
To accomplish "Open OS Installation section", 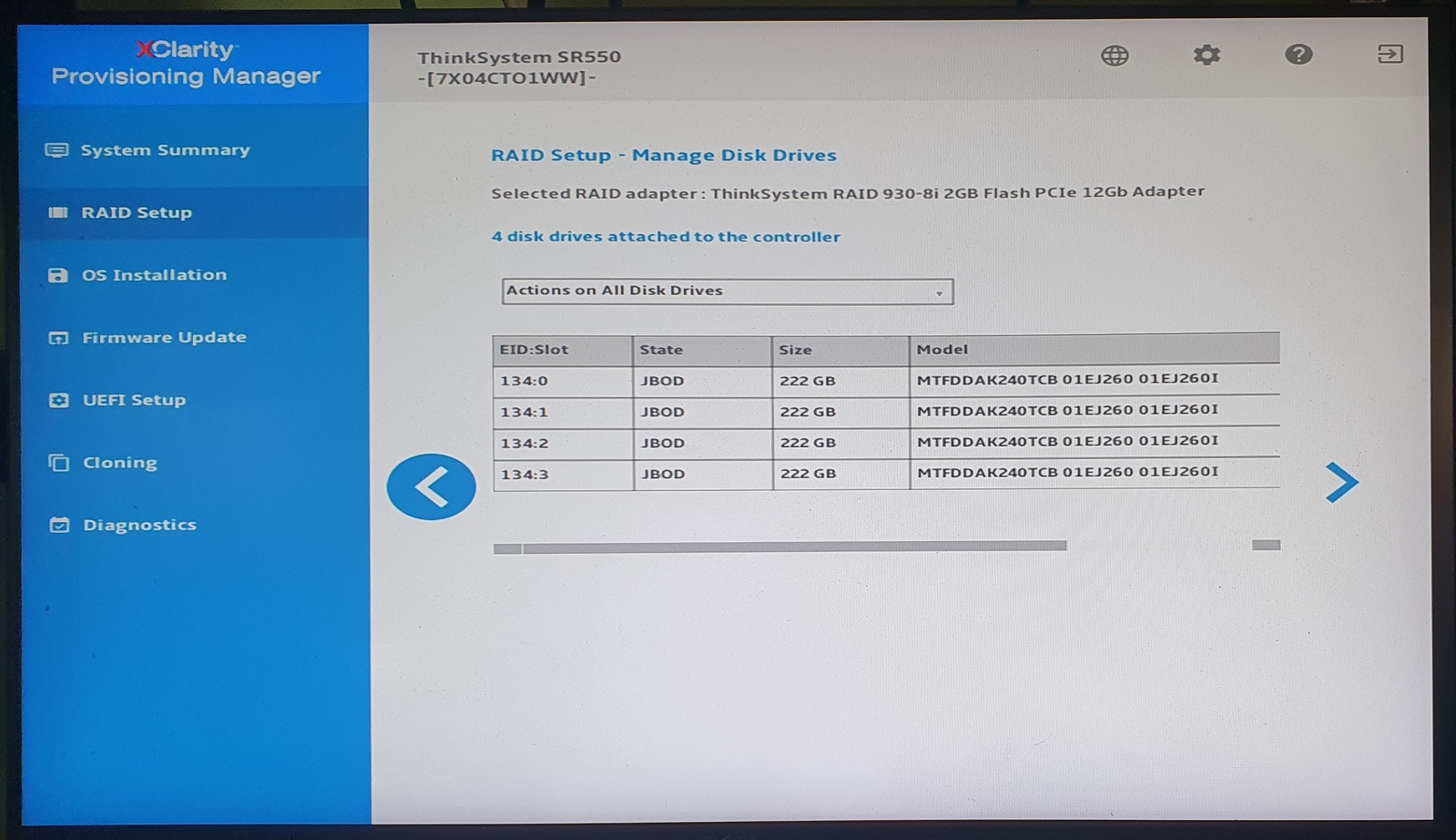I will (154, 275).
